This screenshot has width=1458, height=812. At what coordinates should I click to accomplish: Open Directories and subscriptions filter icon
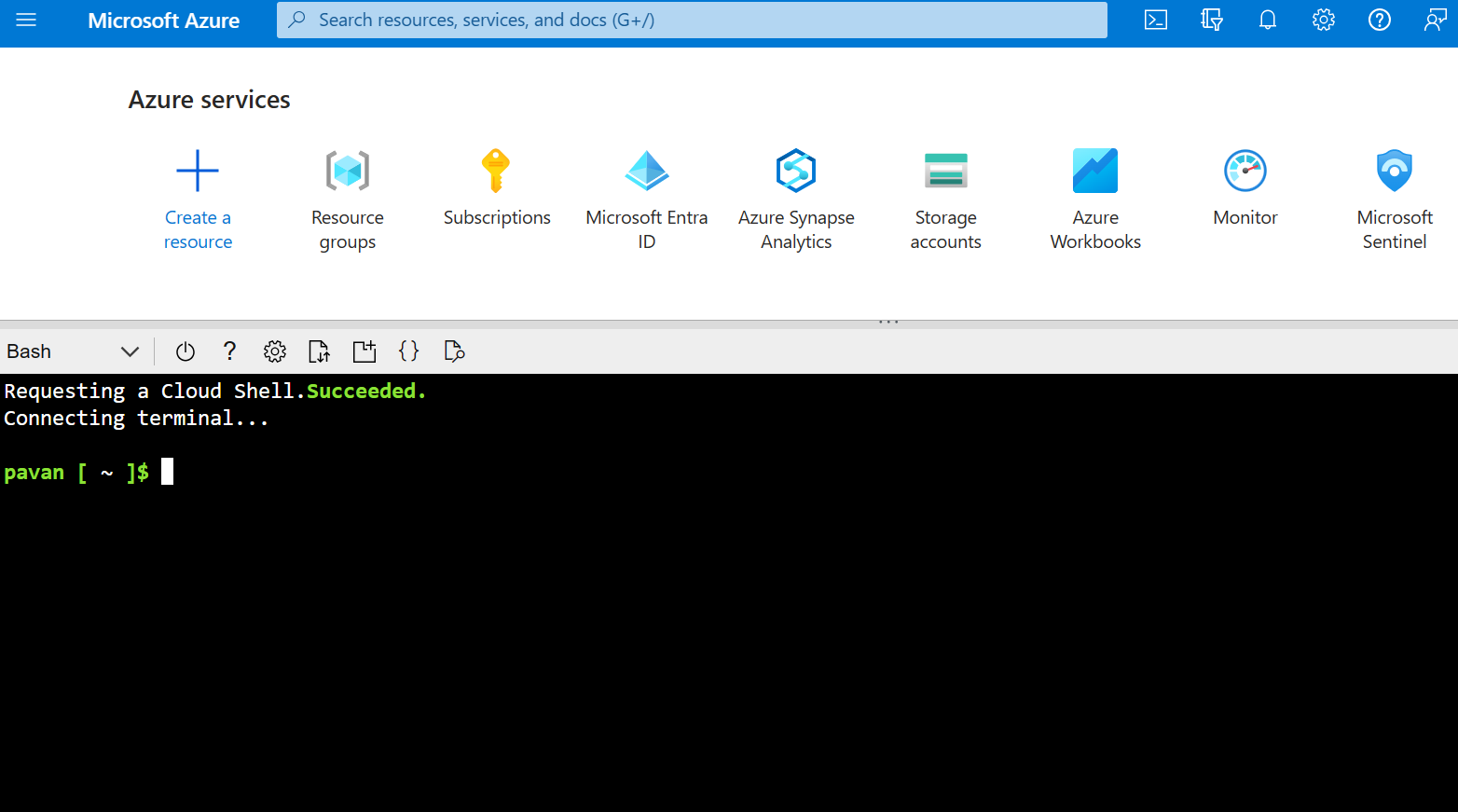coord(1212,20)
